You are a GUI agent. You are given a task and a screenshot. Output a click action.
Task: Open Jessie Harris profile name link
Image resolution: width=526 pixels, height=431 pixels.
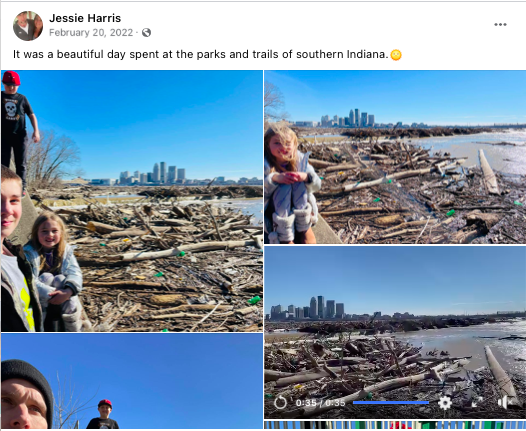point(85,18)
